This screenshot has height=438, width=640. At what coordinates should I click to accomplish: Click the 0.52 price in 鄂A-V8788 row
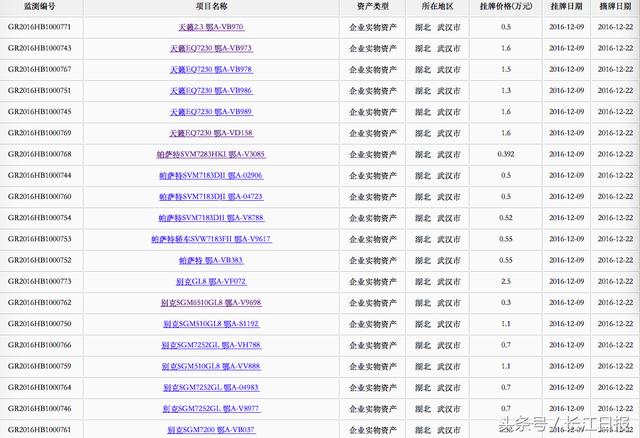(x=506, y=218)
